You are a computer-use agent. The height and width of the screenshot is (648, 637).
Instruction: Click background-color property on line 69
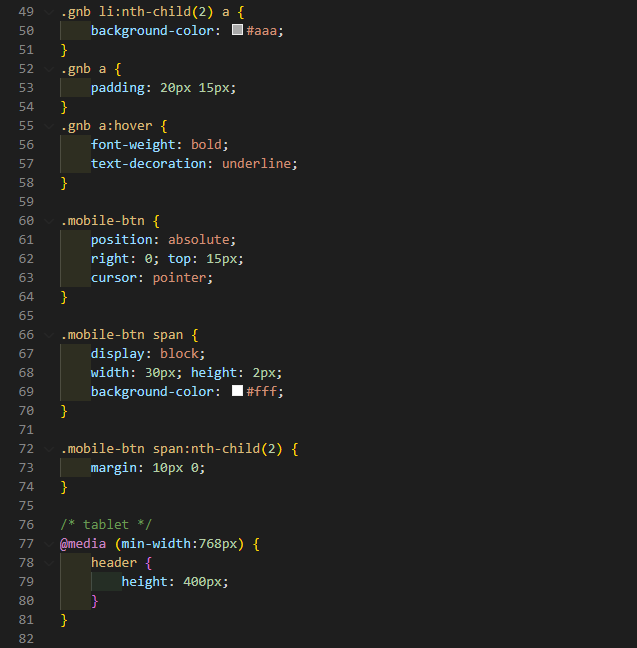(153, 392)
